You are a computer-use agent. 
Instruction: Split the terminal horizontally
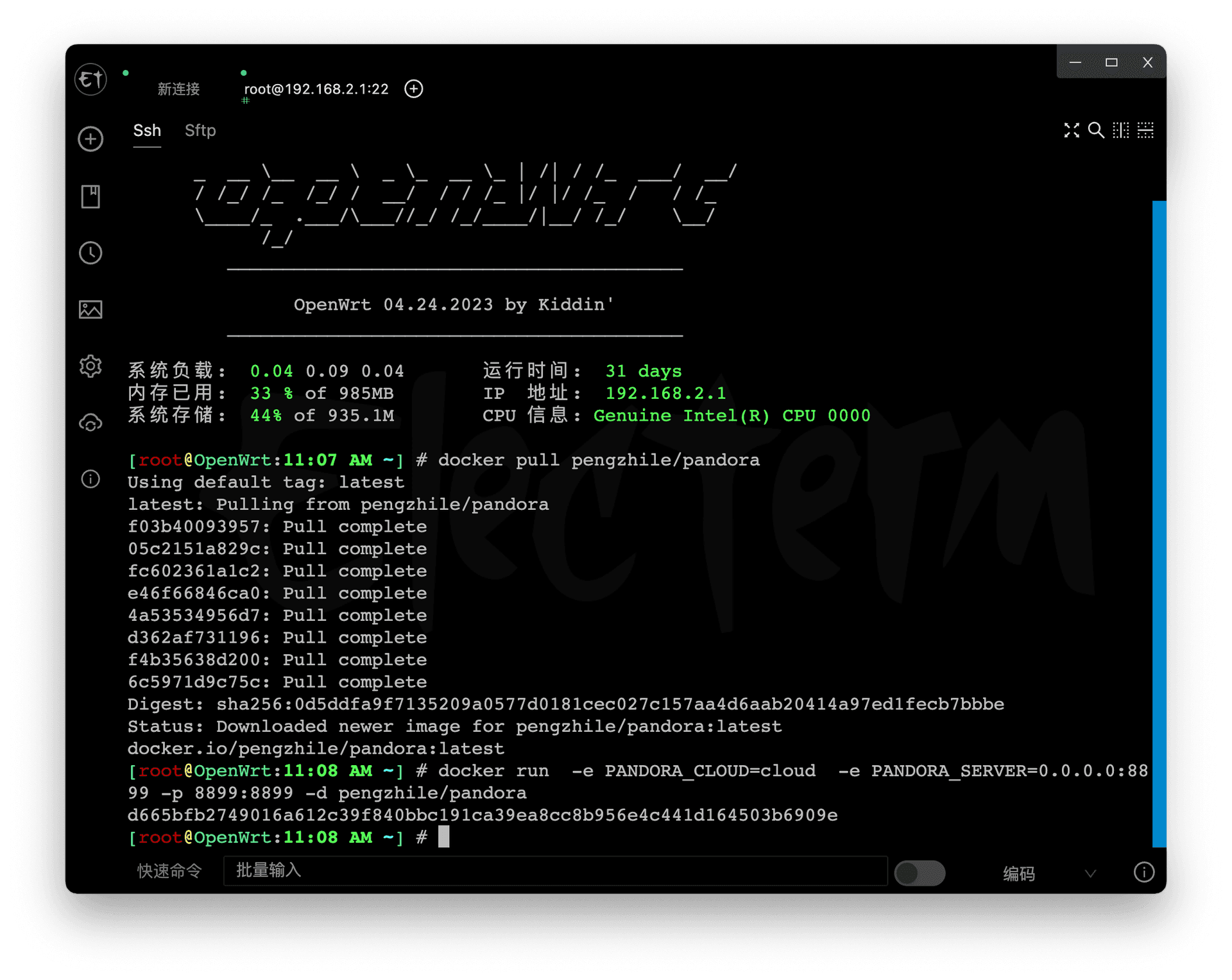pos(1145,131)
